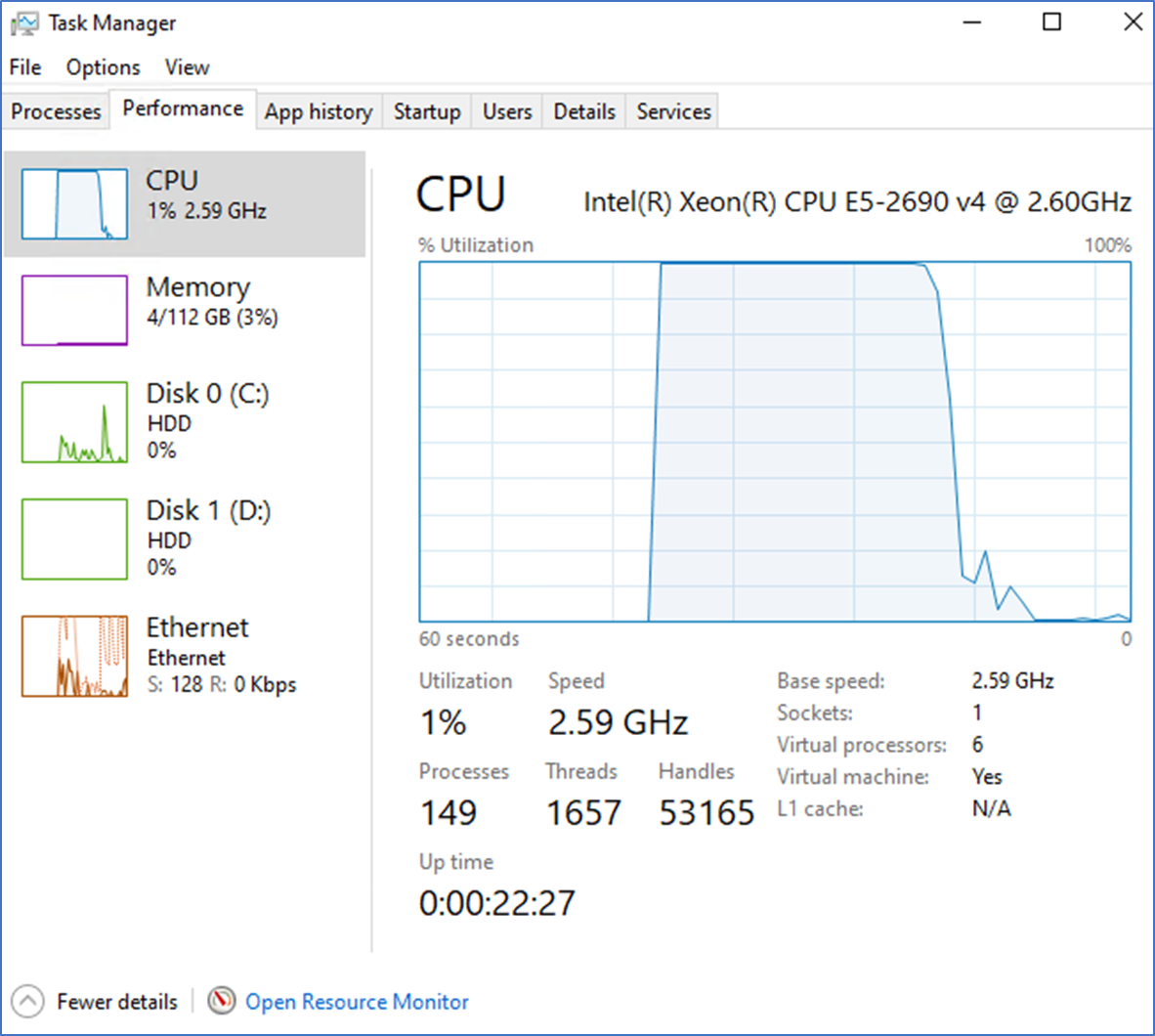The height and width of the screenshot is (1036, 1155).
Task: Open the Options menu
Action: [104, 67]
